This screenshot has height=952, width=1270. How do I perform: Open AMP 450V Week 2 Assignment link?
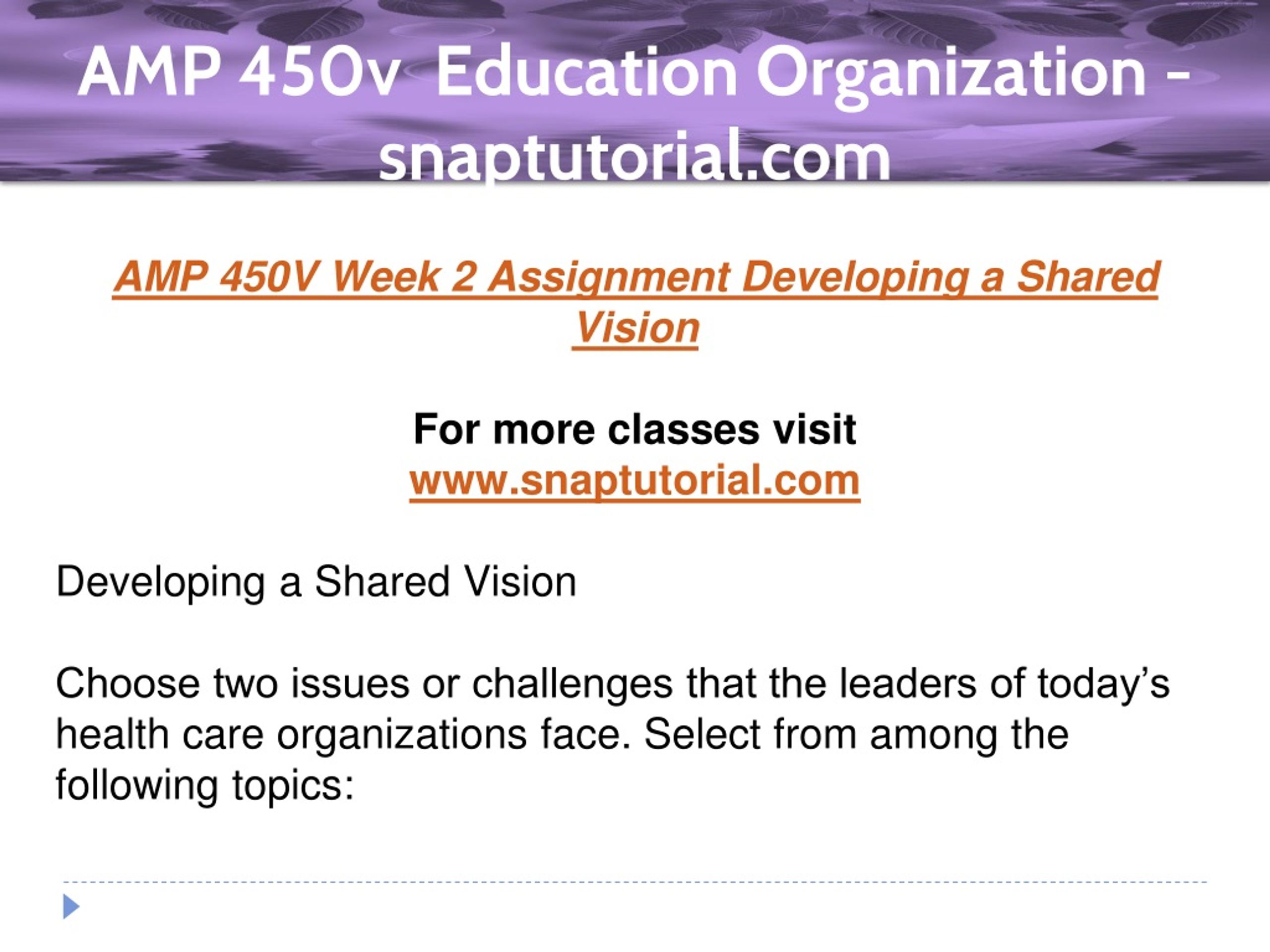635,302
